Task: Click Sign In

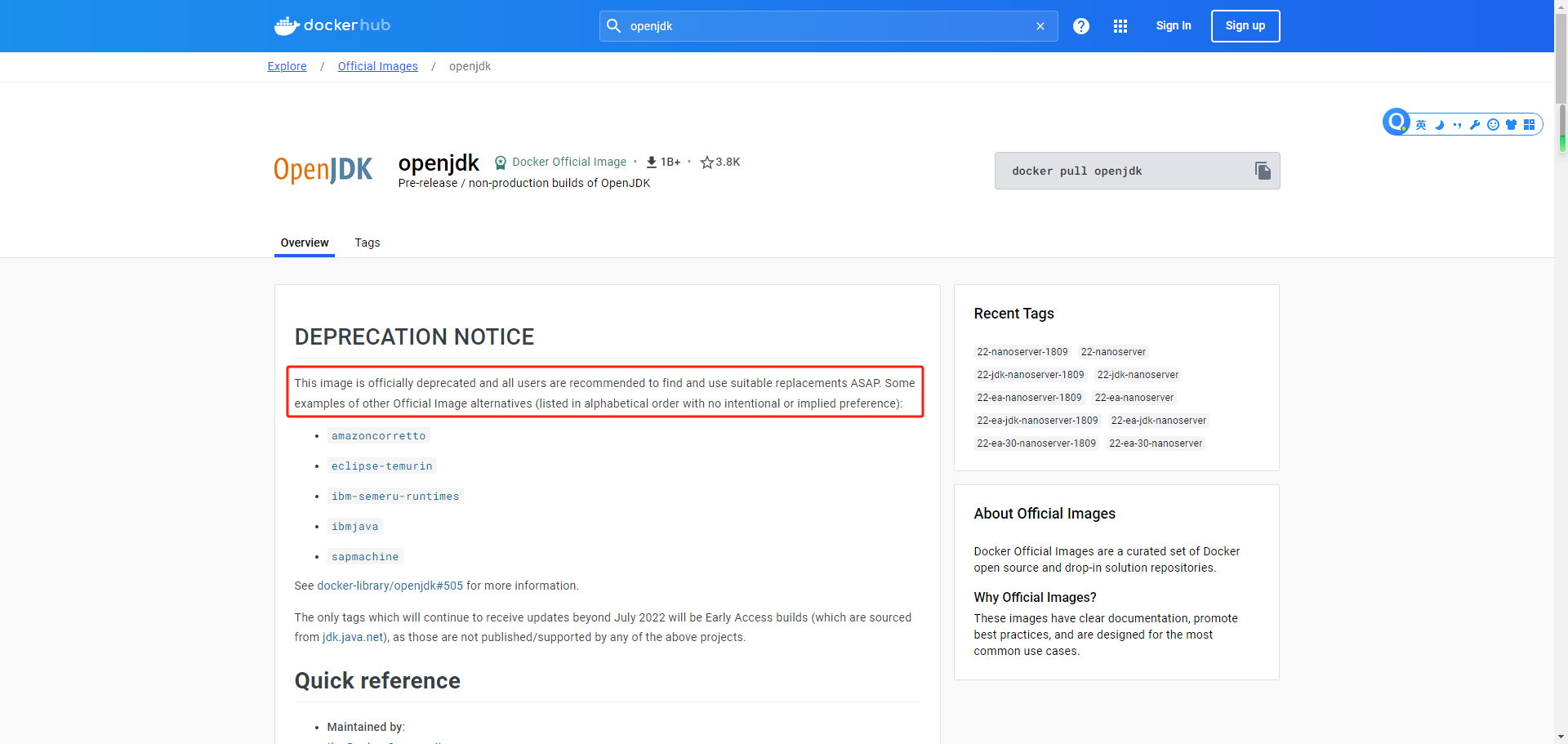Action: coord(1174,26)
